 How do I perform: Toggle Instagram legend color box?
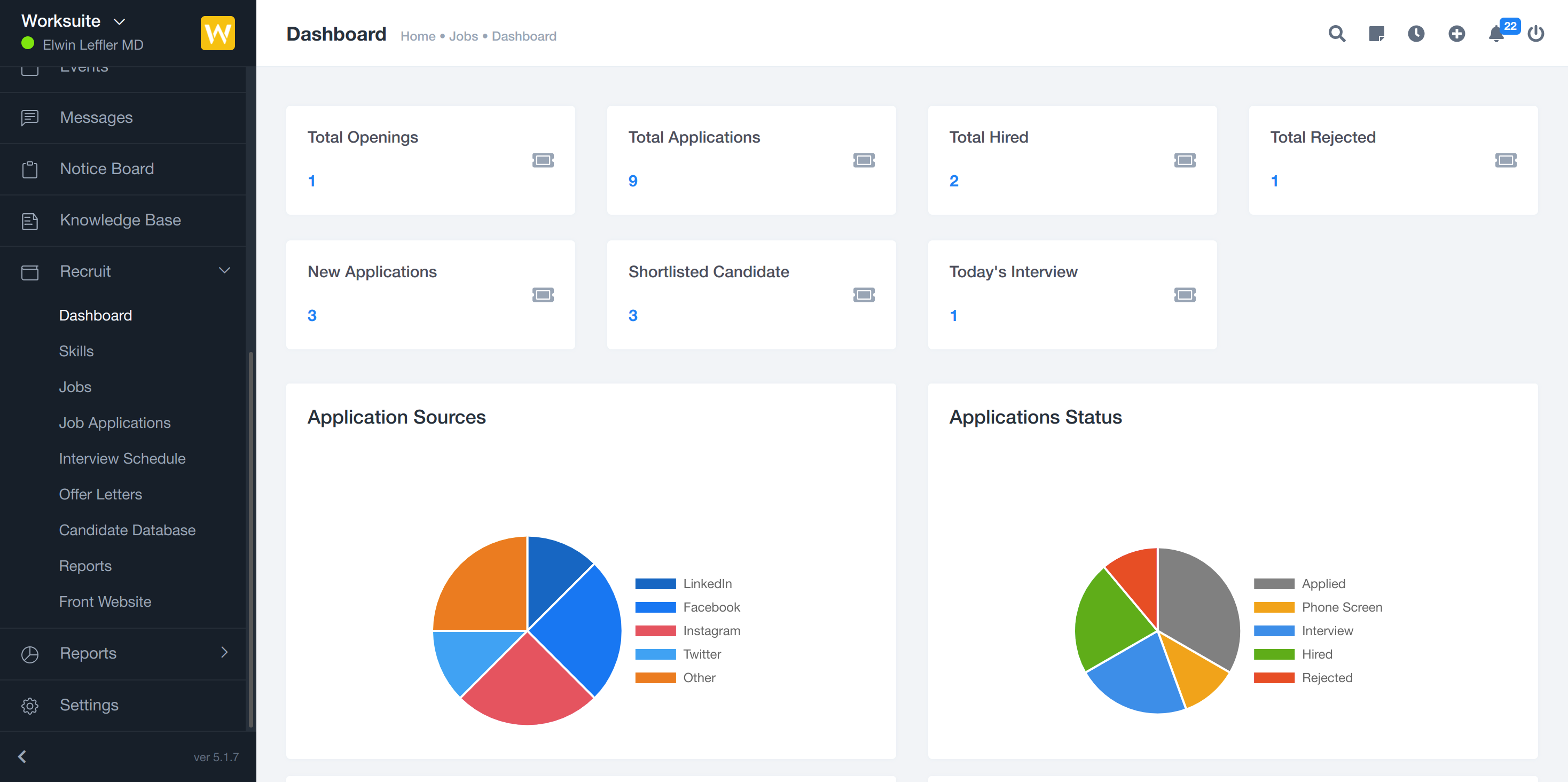tap(655, 630)
